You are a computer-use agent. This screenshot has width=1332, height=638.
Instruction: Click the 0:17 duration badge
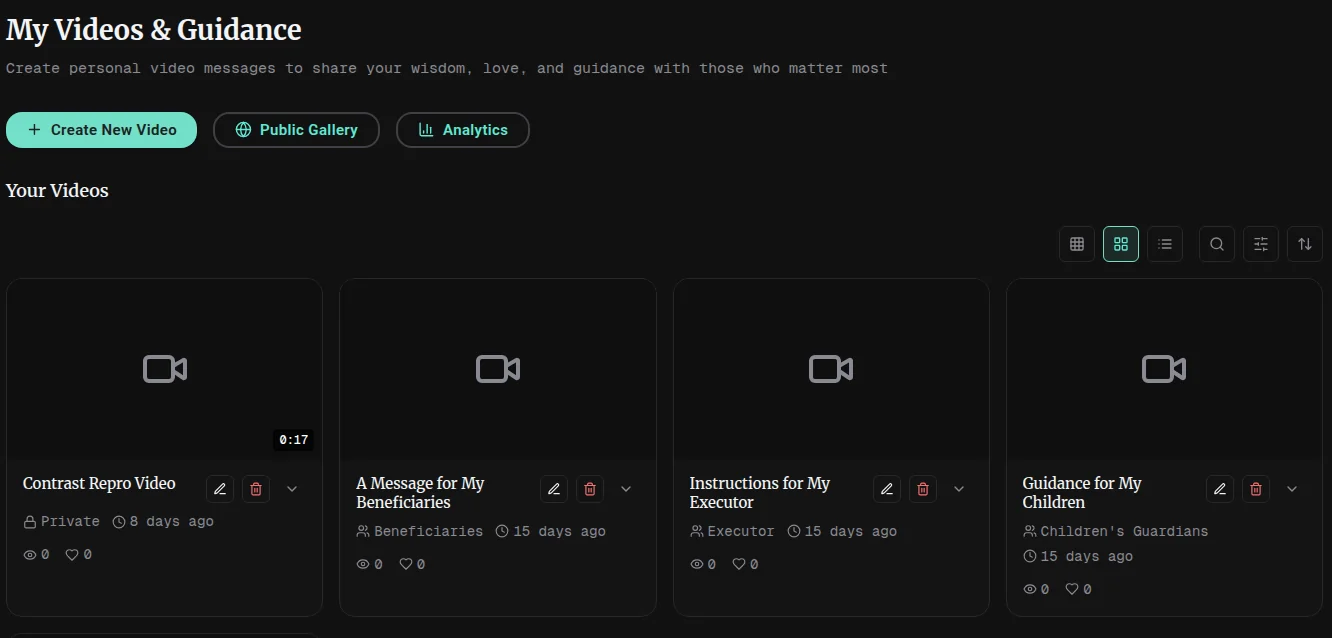pos(293,440)
